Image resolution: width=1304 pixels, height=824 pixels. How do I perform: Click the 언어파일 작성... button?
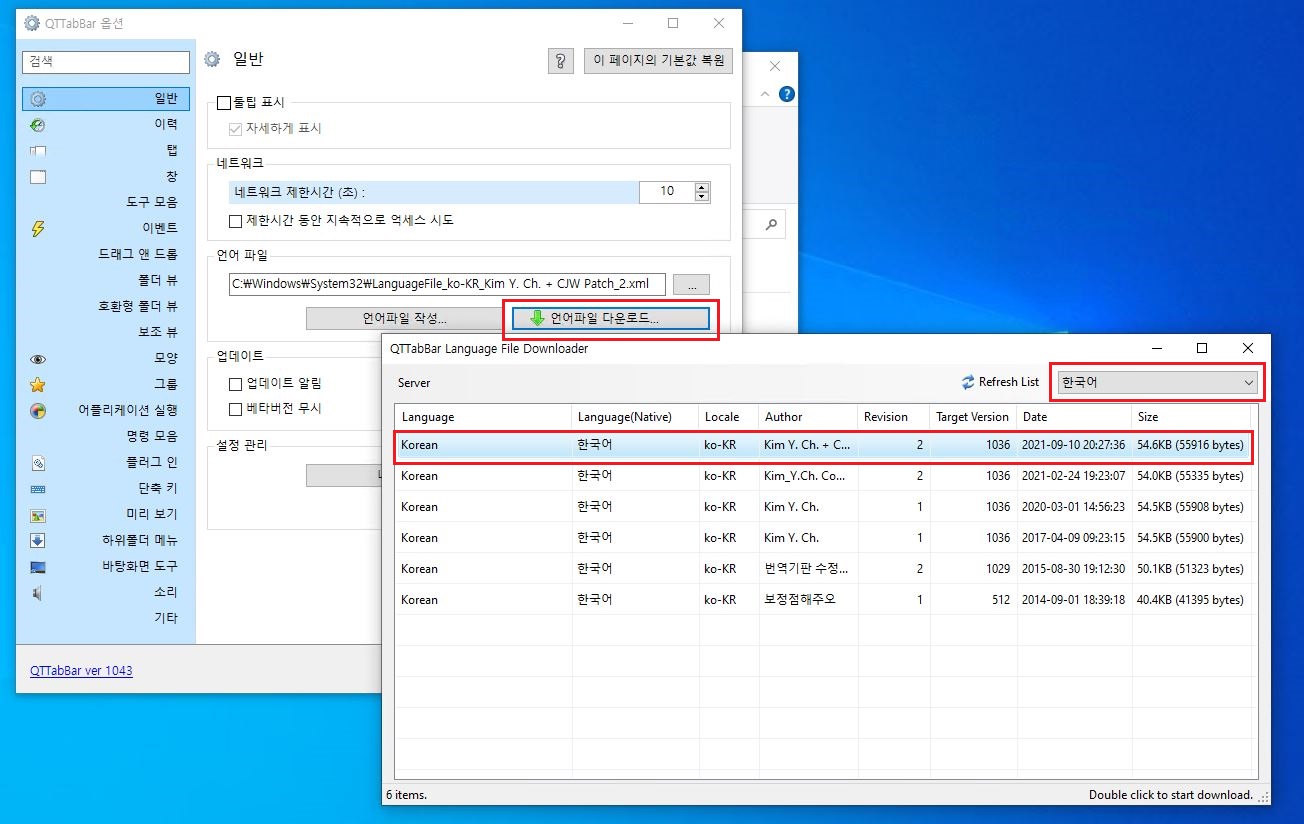pos(405,318)
